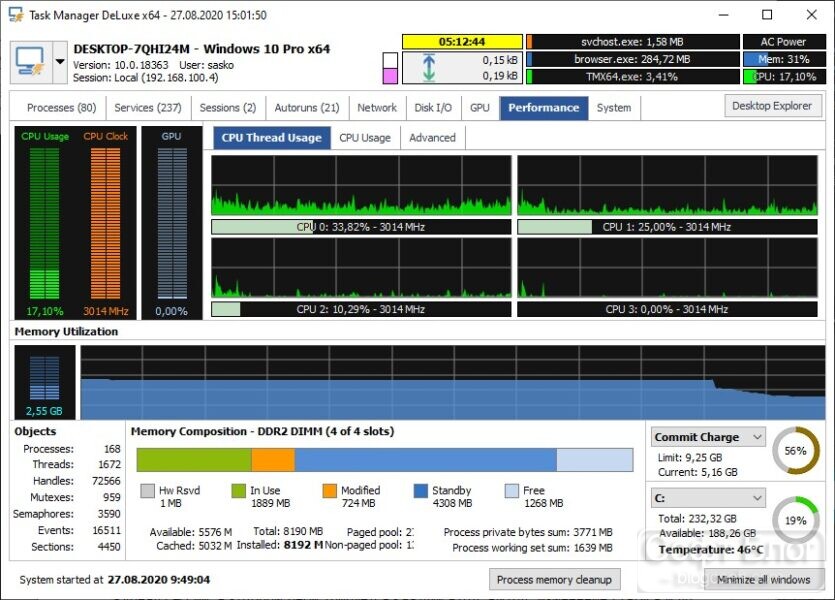The height and width of the screenshot is (600, 835).
Task: Click the computer monitor icon button
Action: click(31, 62)
